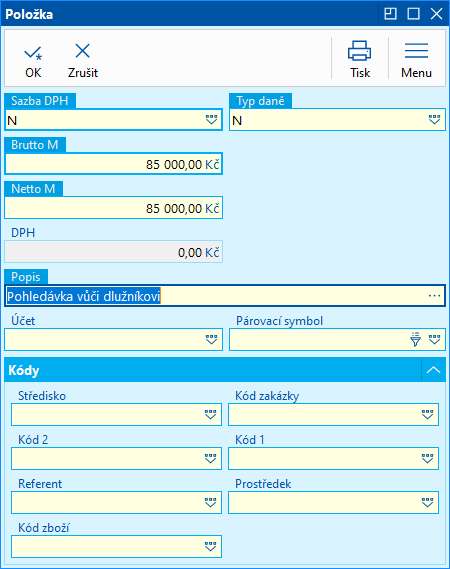Viewport: 450px width, 569px height.
Task: Click into the Netto M amount field
Action: click(114, 208)
